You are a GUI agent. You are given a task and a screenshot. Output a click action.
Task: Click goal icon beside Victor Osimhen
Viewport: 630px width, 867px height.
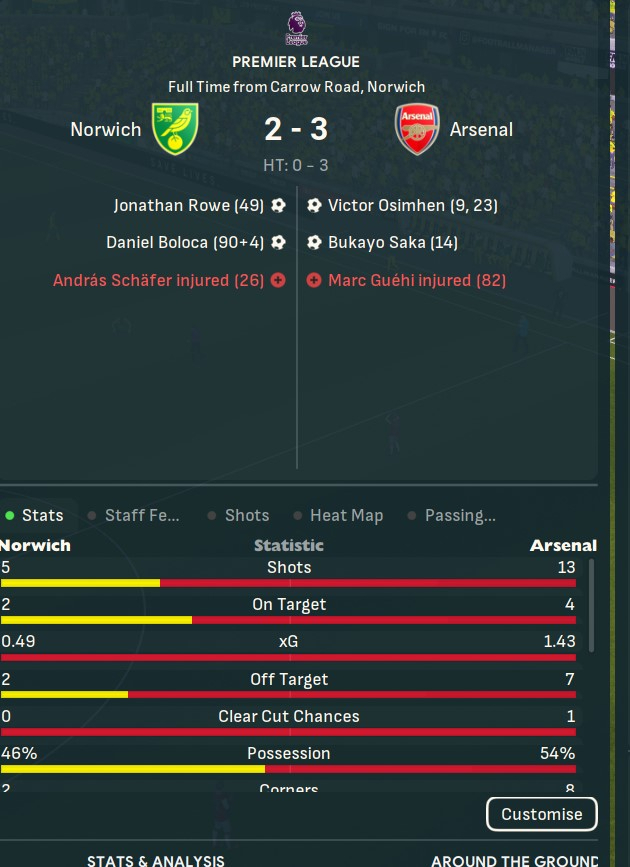[314, 205]
